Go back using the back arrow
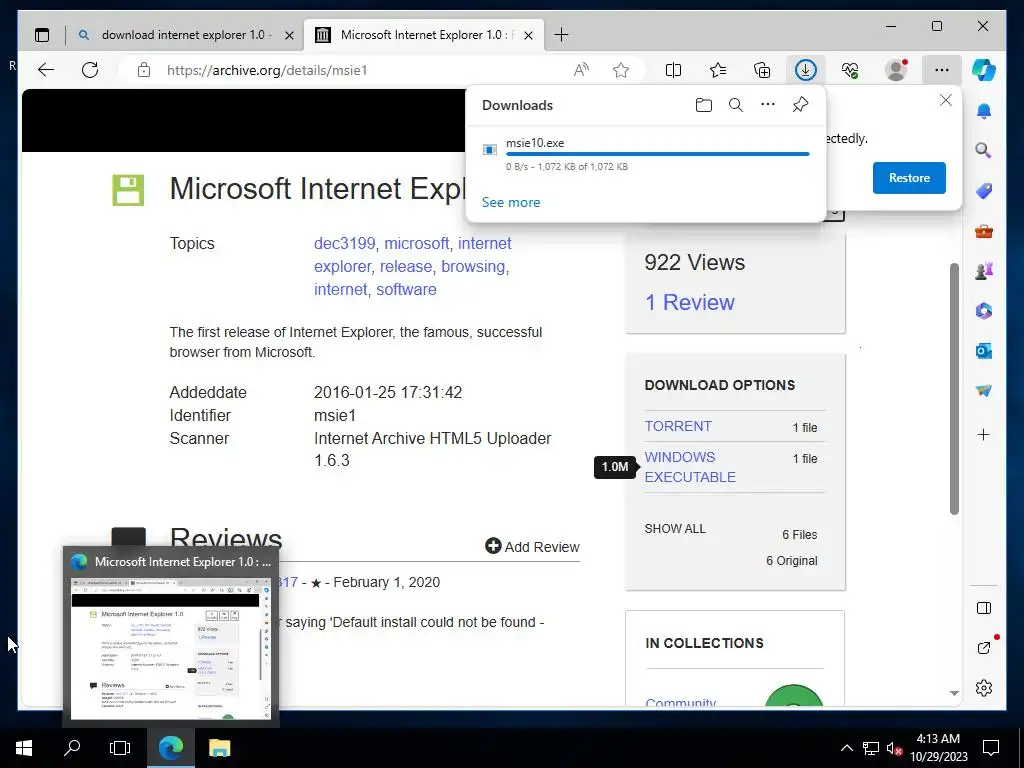 pyautogui.click(x=46, y=70)
